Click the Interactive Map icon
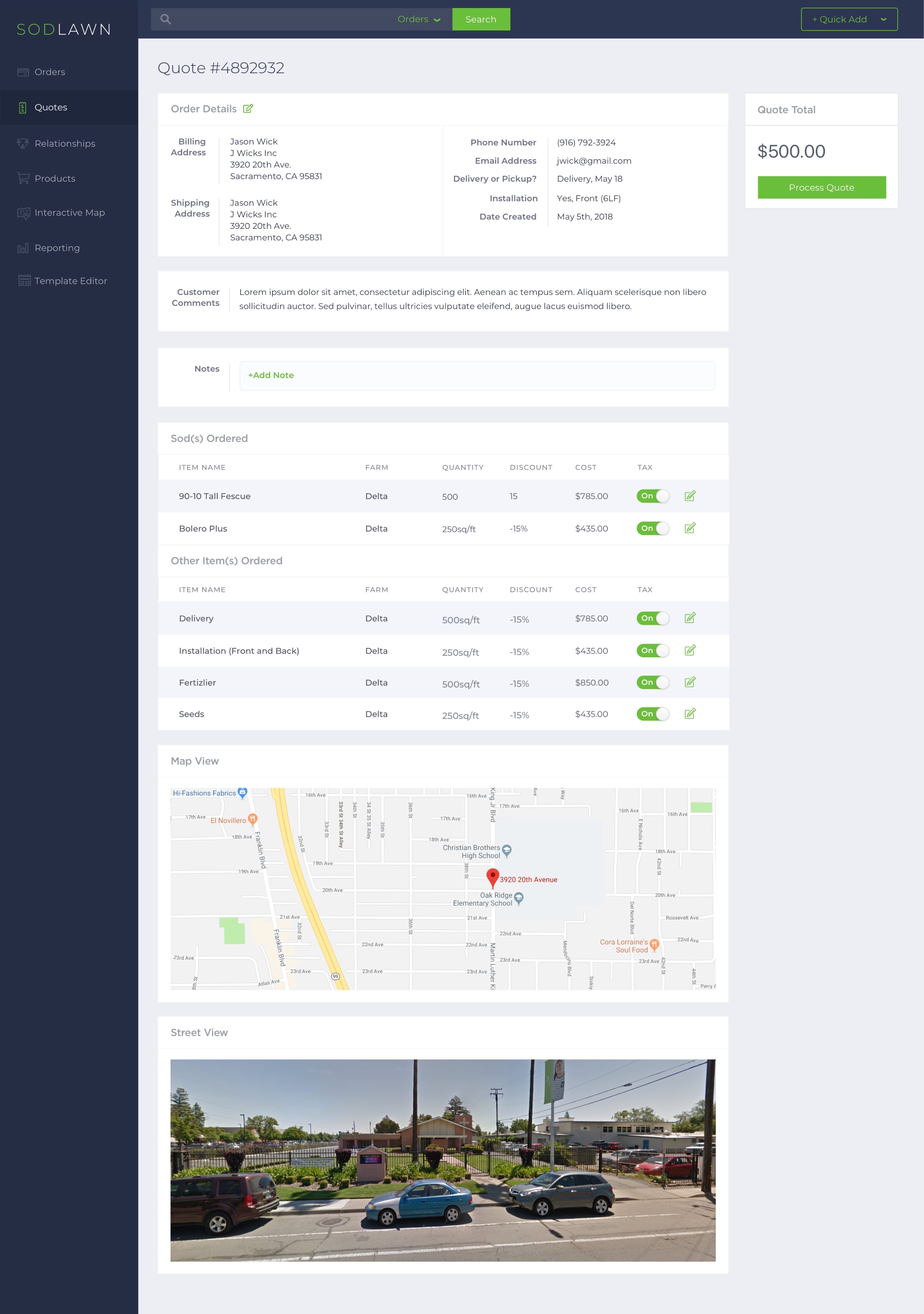The image size is (924, 1314). click(23, 213)
